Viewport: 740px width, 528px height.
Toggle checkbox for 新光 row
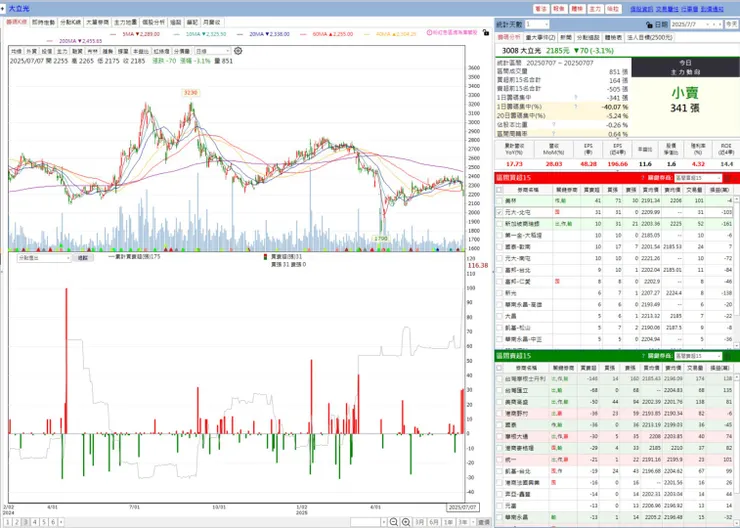499,293
